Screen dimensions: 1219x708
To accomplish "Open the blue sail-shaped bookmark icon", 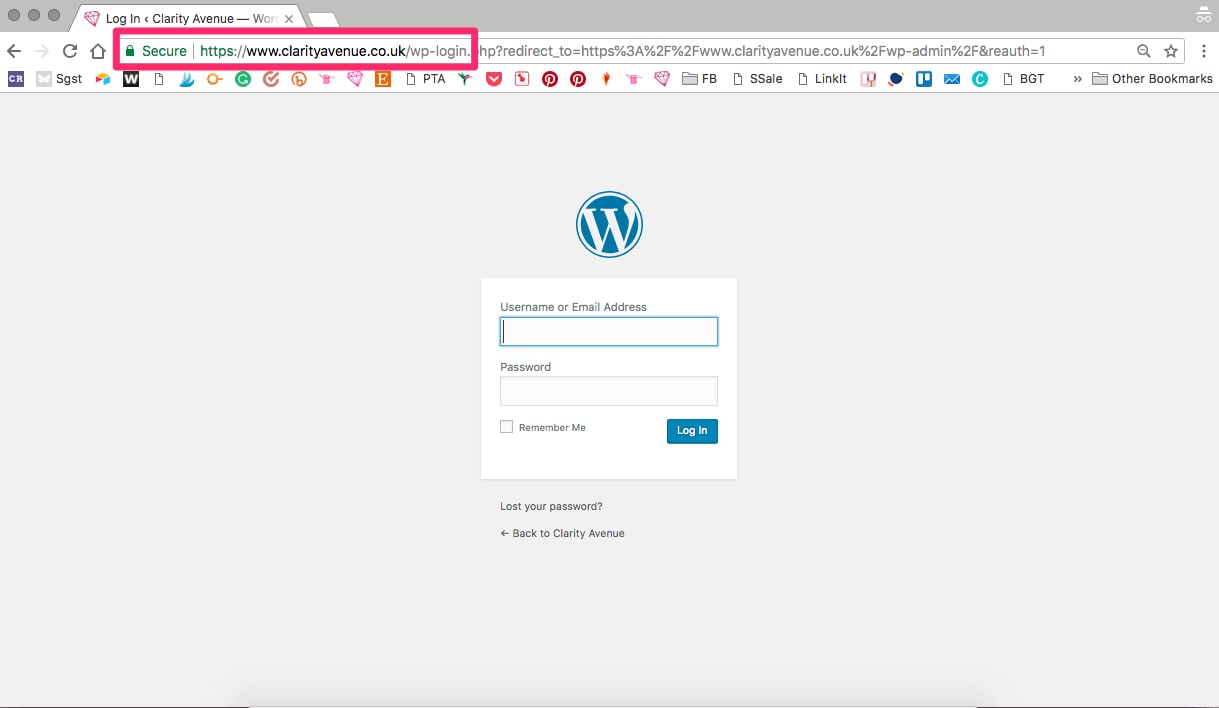I will point(186,79).
